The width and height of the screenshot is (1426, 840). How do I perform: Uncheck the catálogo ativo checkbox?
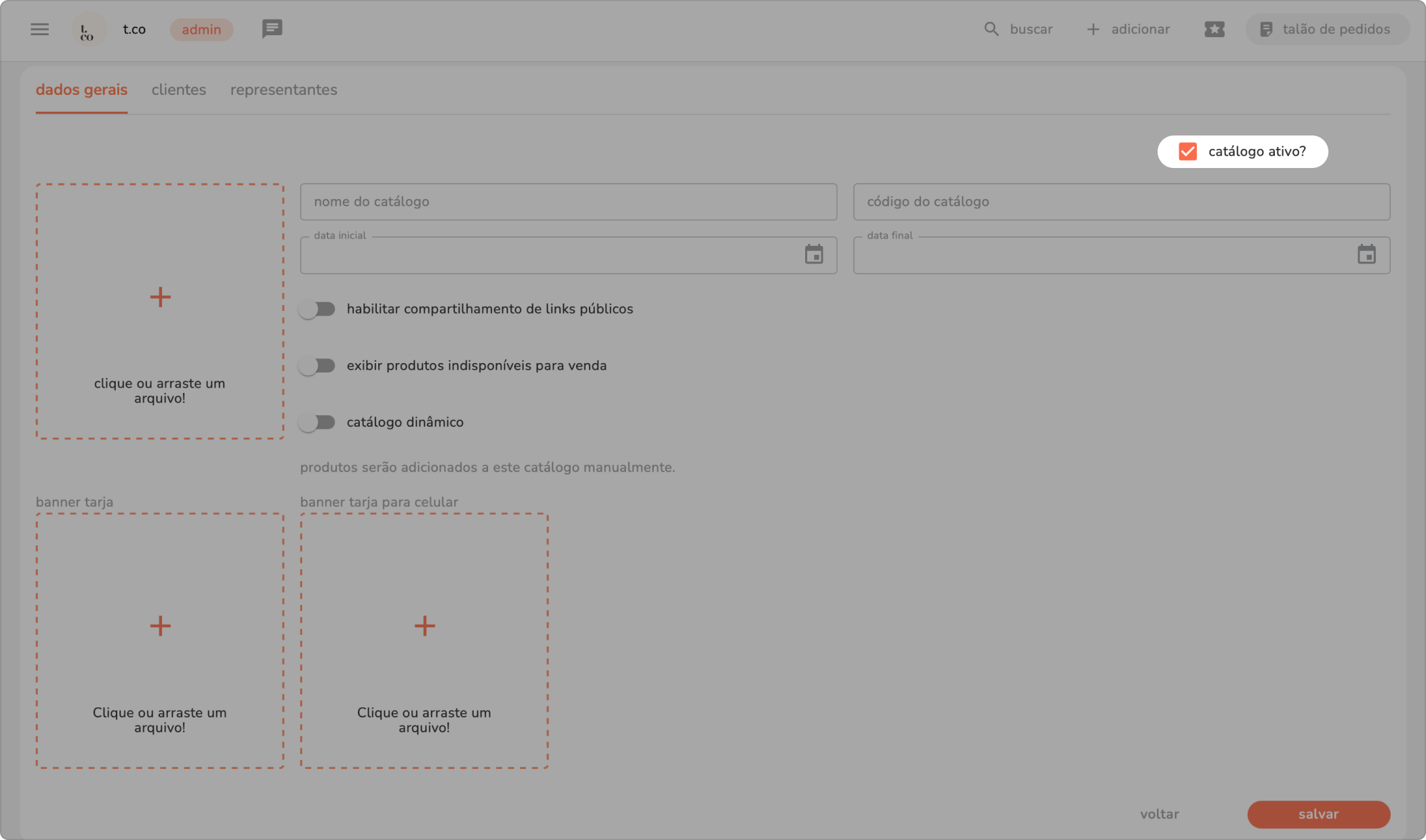pos(1187,151)
